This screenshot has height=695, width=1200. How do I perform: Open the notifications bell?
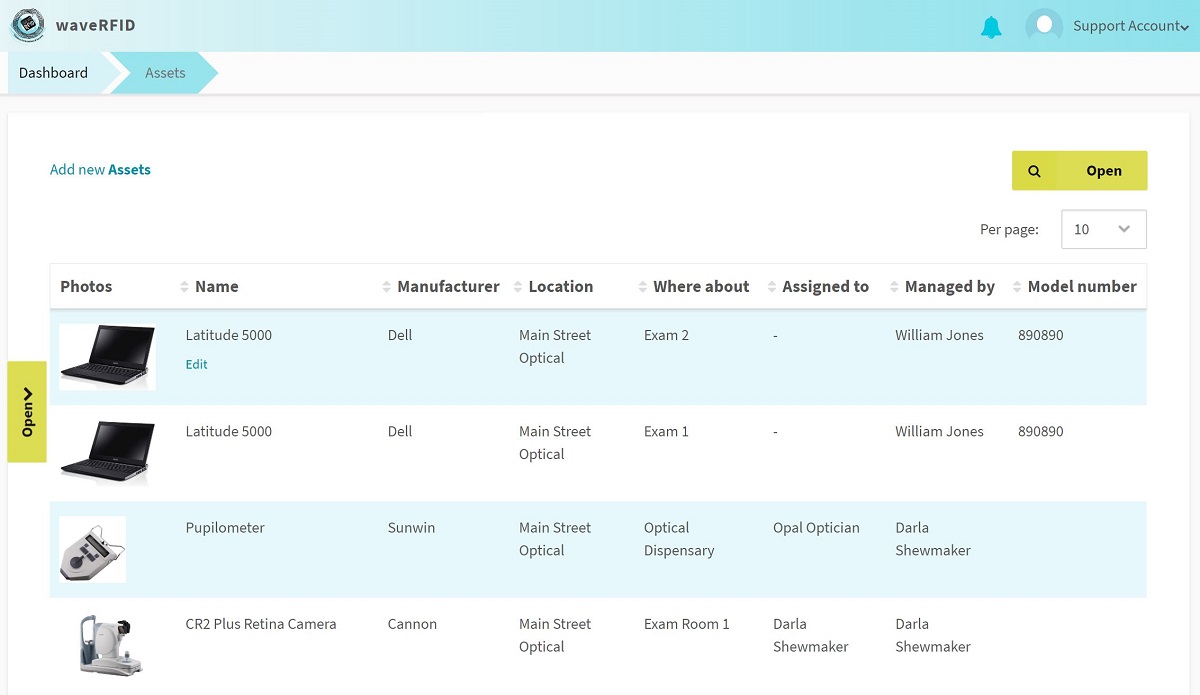(991, 27)
